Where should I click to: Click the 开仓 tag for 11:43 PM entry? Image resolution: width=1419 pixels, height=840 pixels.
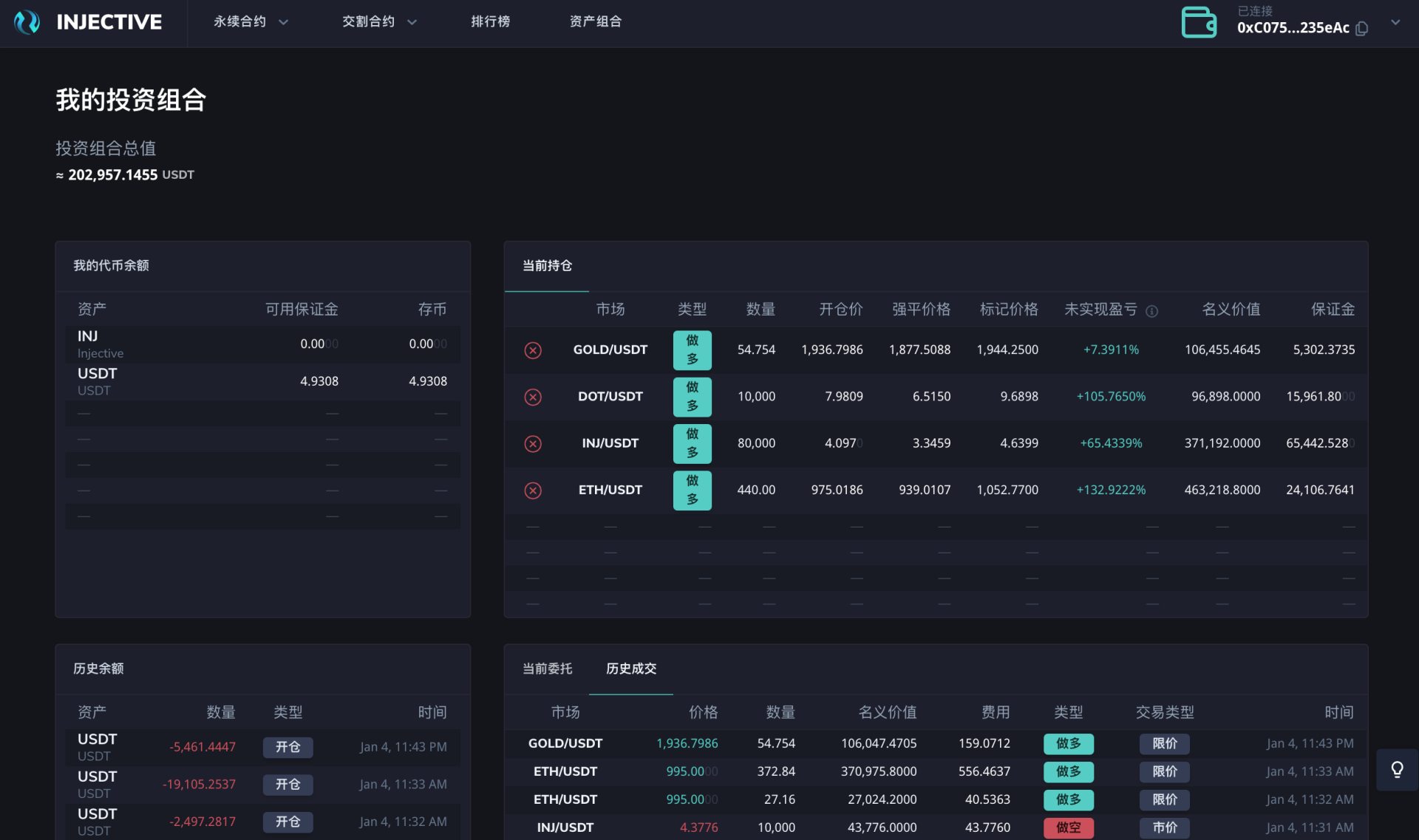(287, 748)
